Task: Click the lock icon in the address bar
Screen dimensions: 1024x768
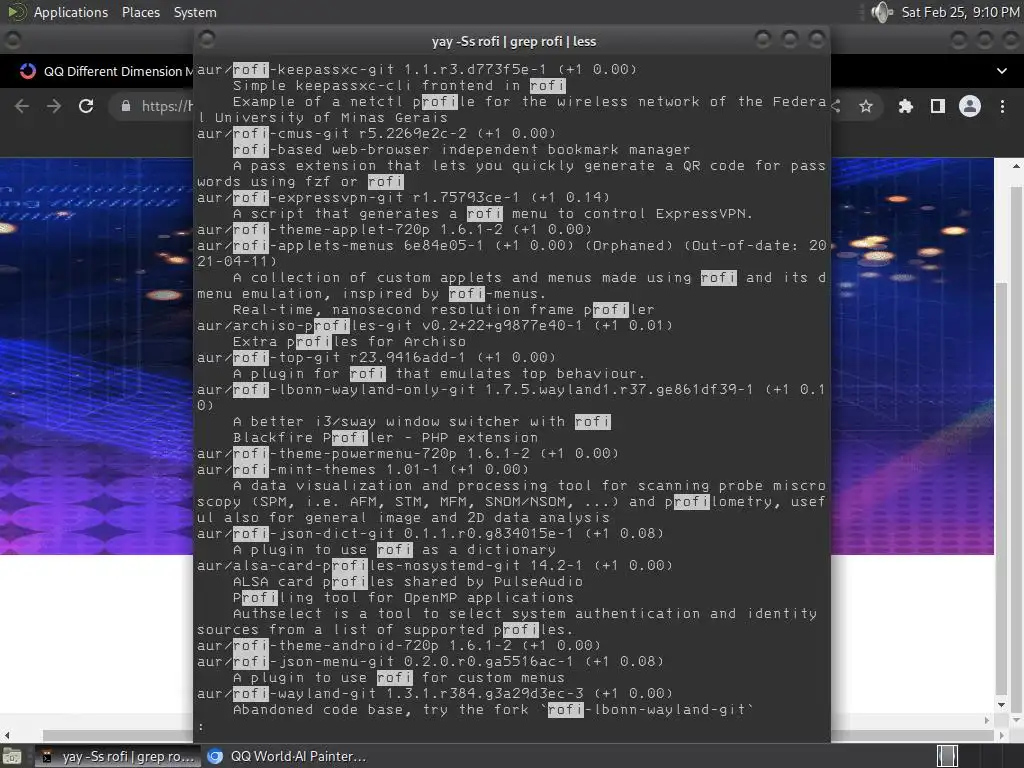Action: 126,106
